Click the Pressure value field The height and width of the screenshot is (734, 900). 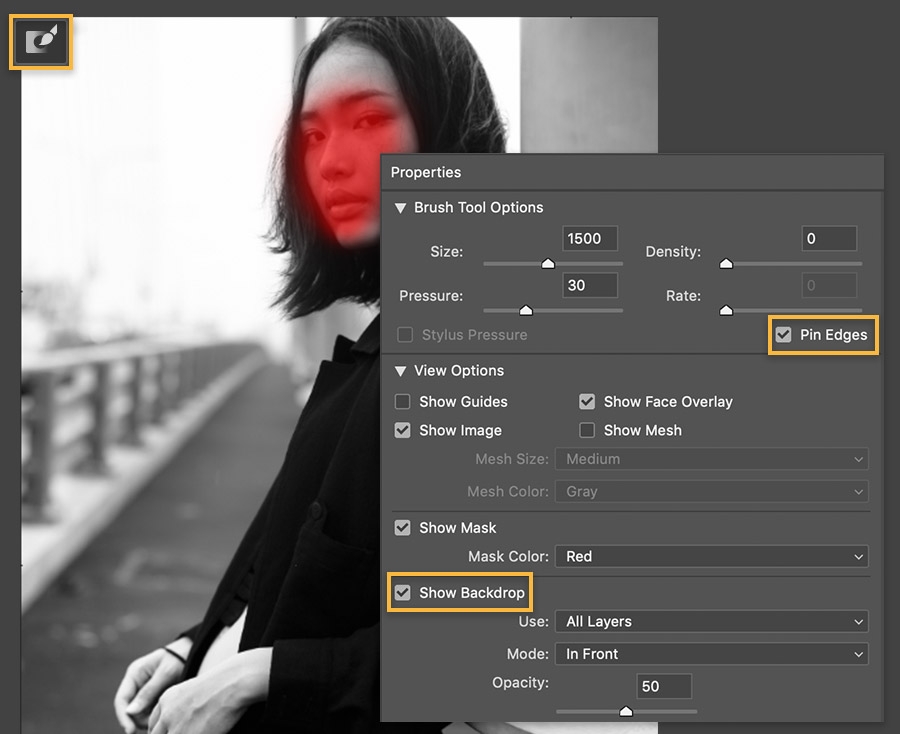tap(590, 285)
